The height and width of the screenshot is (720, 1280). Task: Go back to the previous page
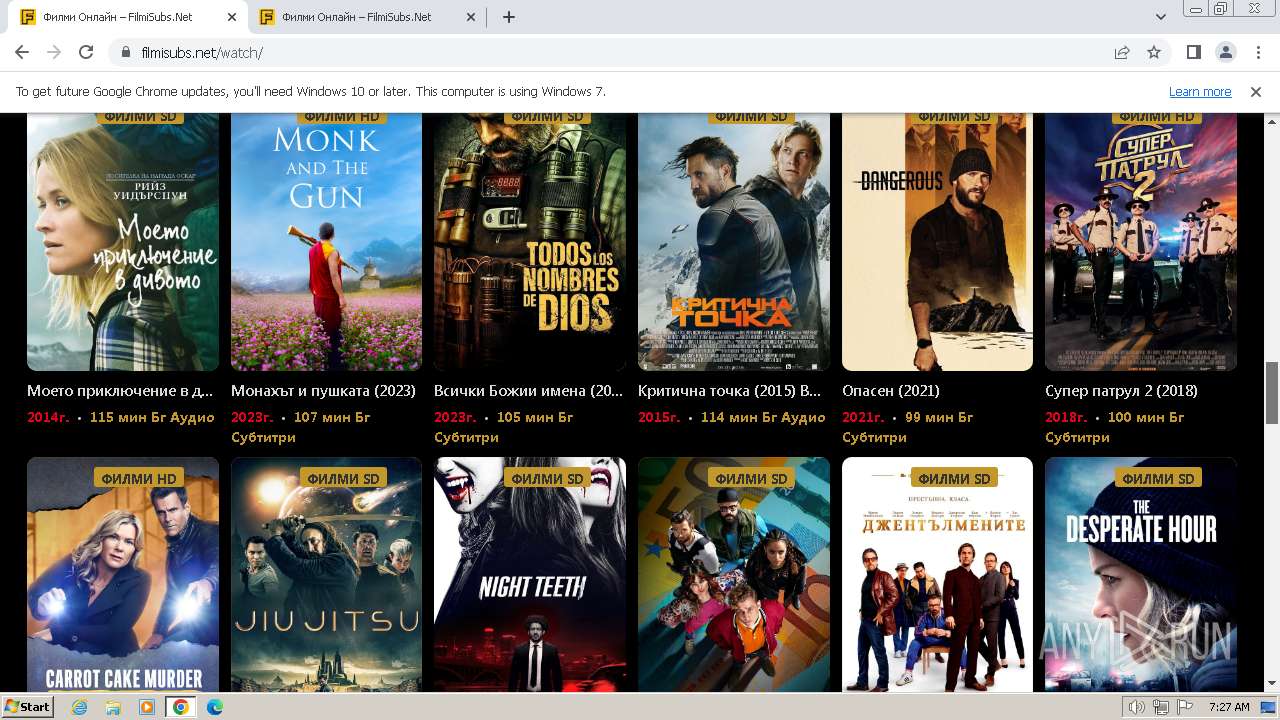22,53
